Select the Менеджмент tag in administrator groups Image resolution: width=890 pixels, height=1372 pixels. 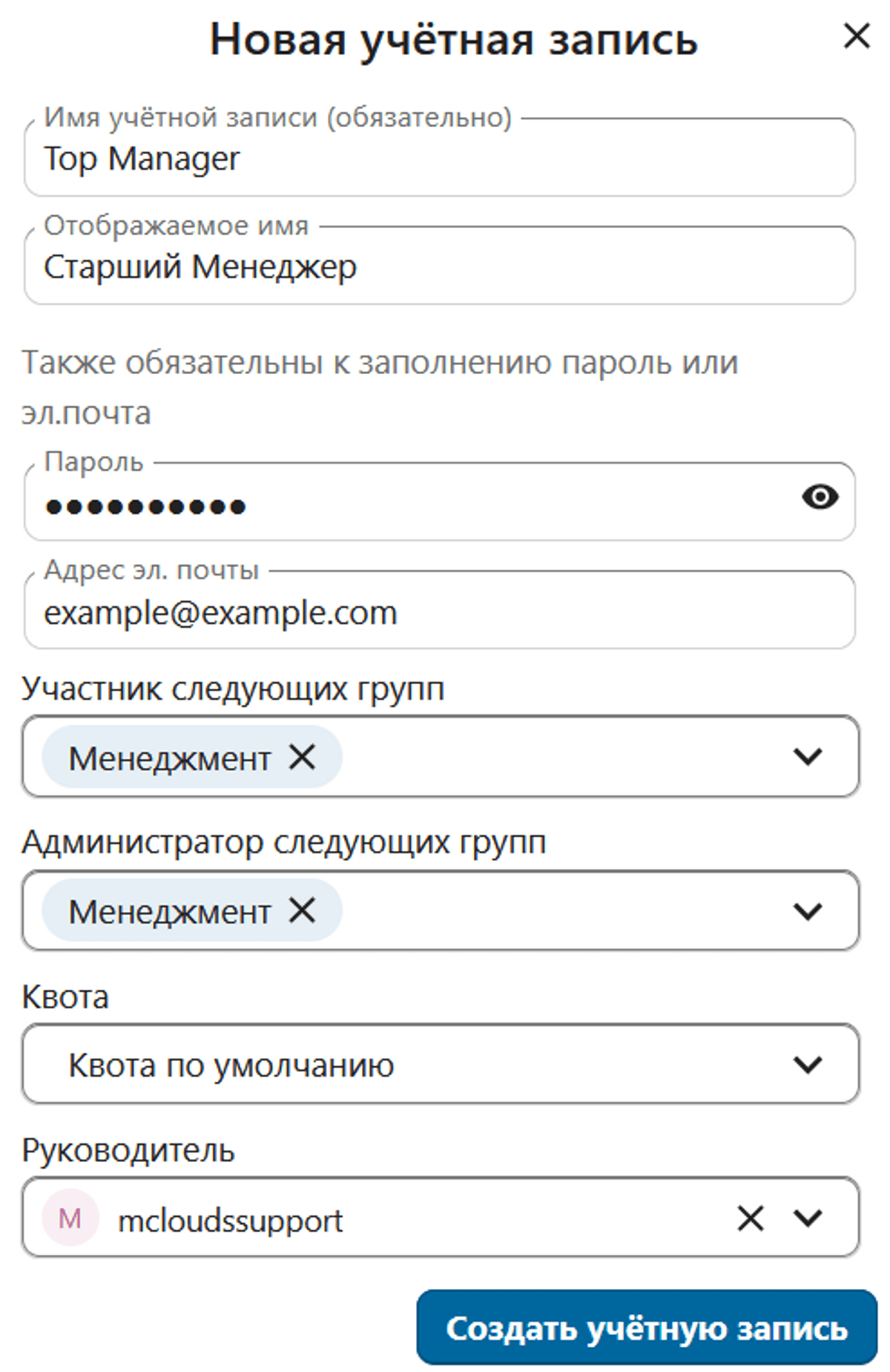[x=170, y=911]
